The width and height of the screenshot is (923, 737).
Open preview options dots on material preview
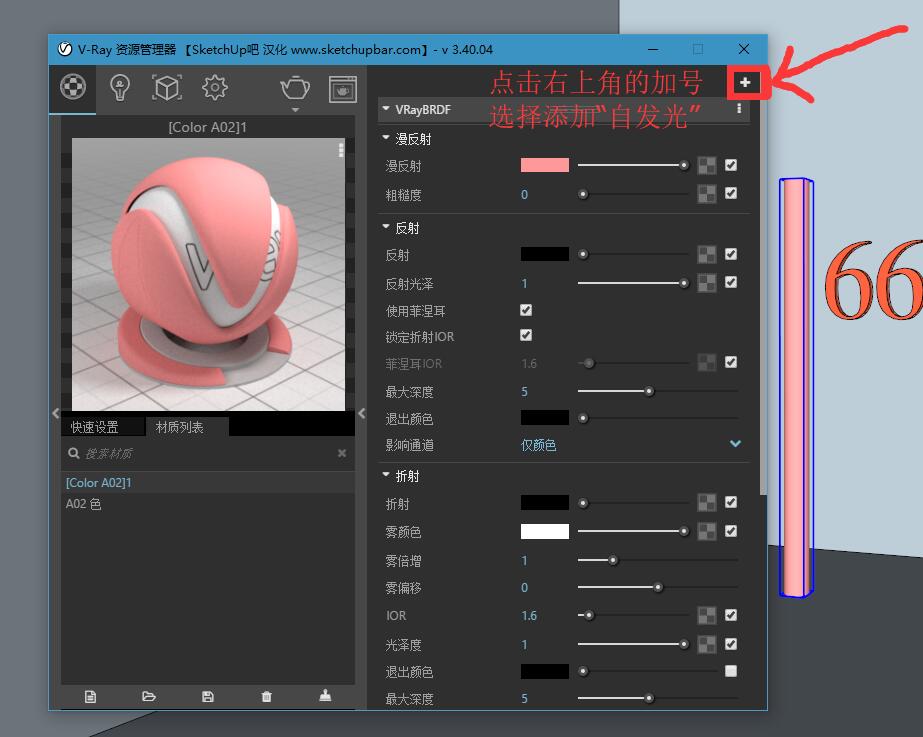[341, 150]
